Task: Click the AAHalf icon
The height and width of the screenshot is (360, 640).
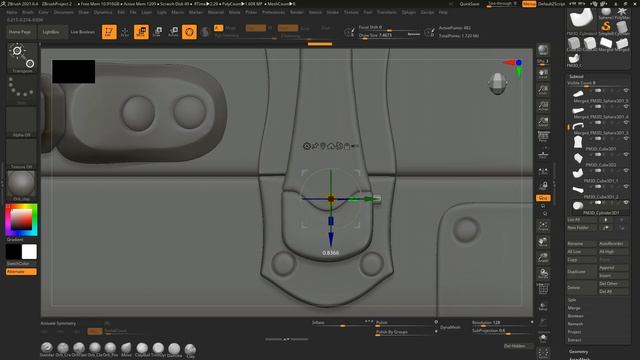Action: pos(543,122)
